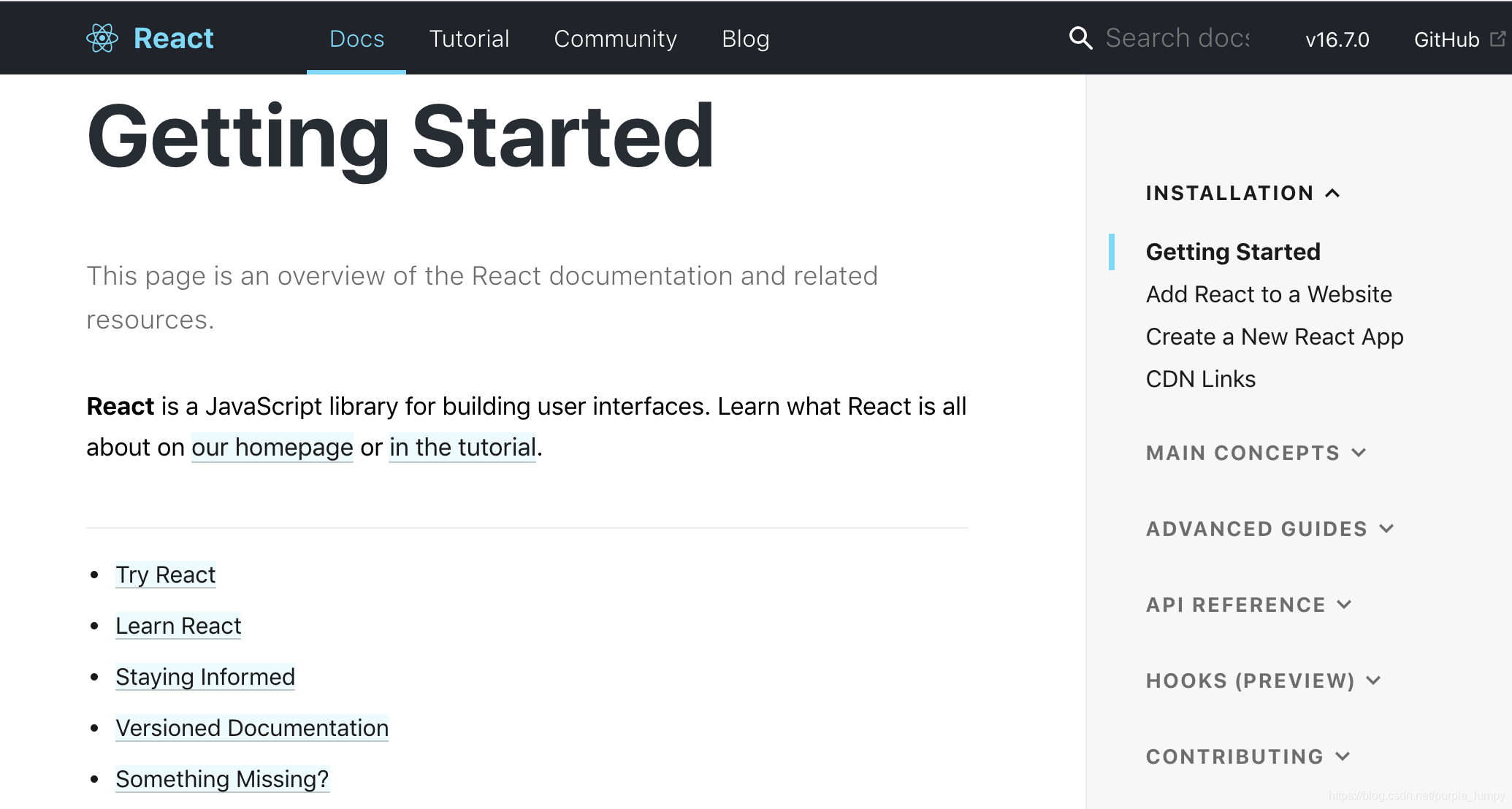Expand the Main Concepts section

(1256, 453)
